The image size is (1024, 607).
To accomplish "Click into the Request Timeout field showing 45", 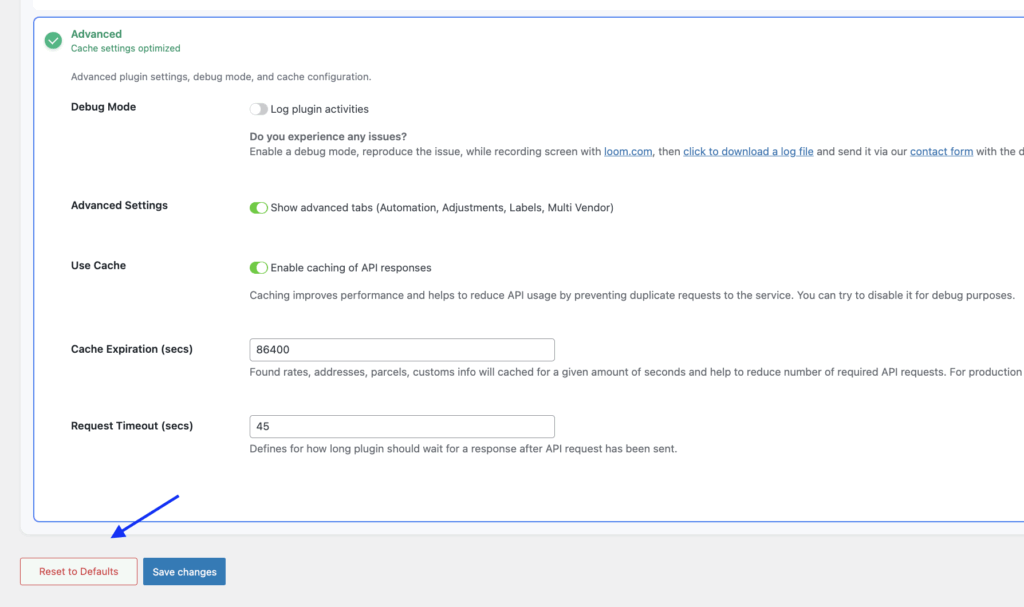I will click(x=401, y=426).
